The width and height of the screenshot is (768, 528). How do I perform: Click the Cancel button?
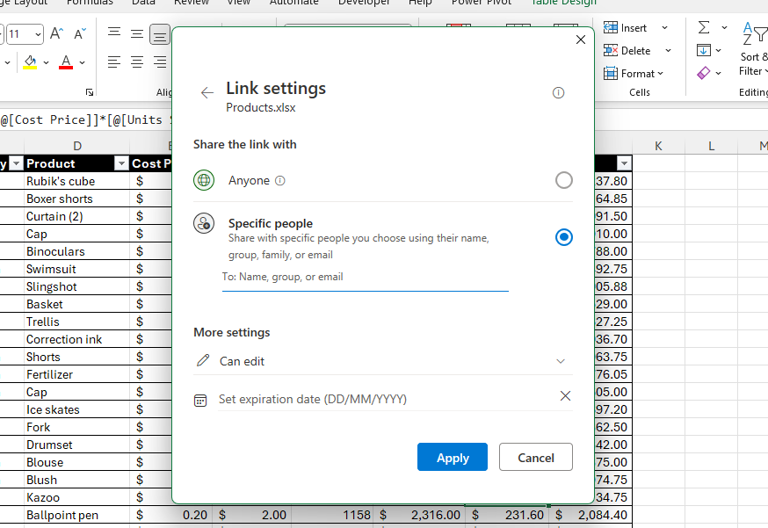tap(536, 457)
